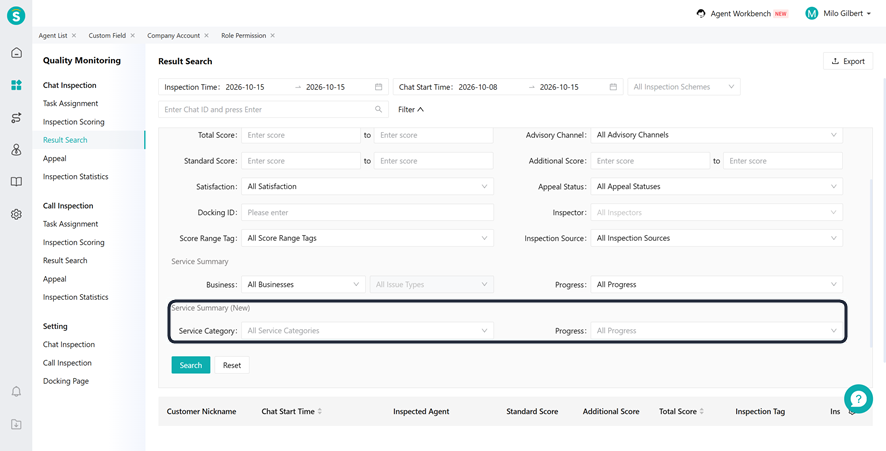
Task: Click the Docking ID input field
Action: pos(367,213)
